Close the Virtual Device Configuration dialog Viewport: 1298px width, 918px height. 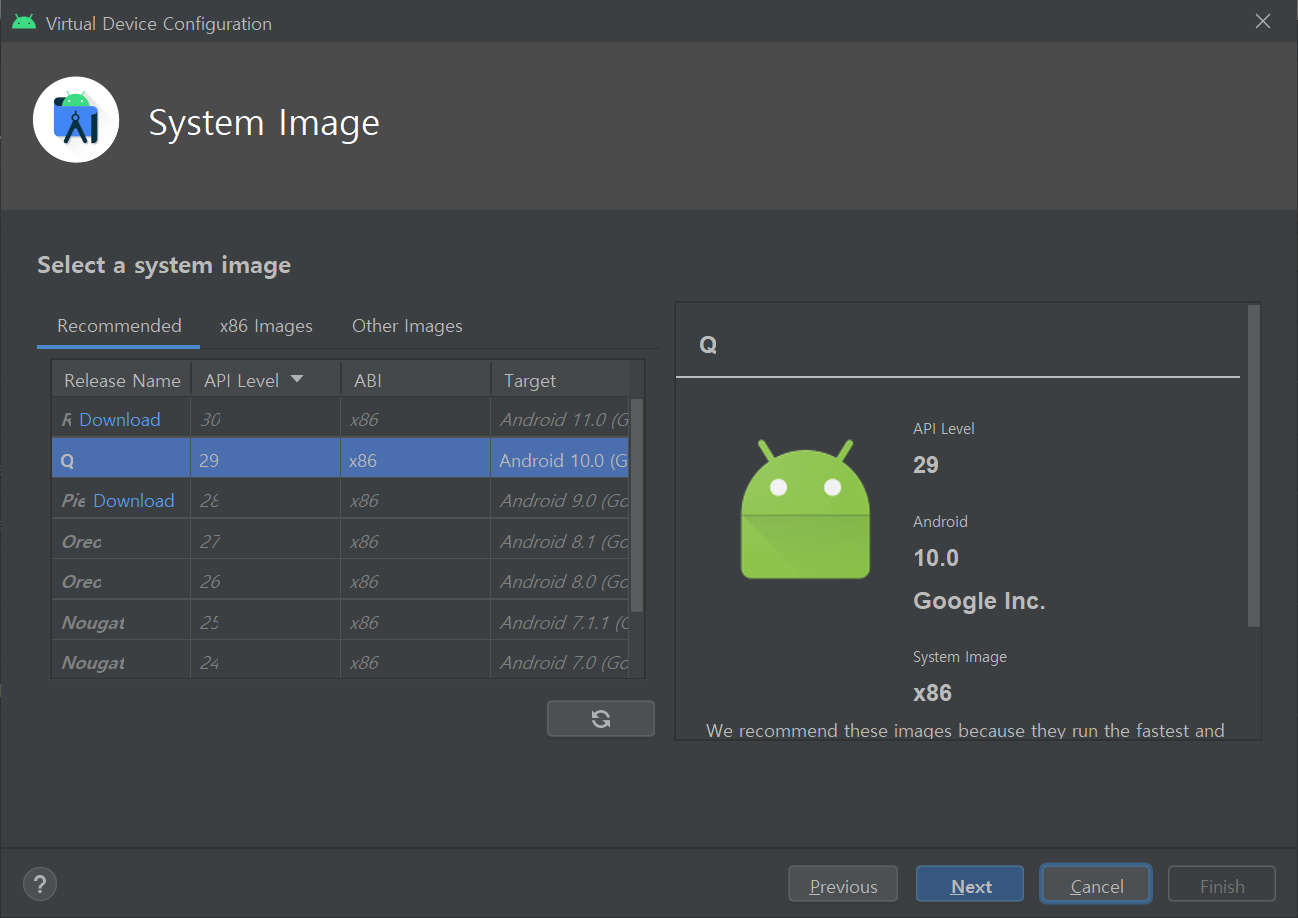click(1263, 22)
